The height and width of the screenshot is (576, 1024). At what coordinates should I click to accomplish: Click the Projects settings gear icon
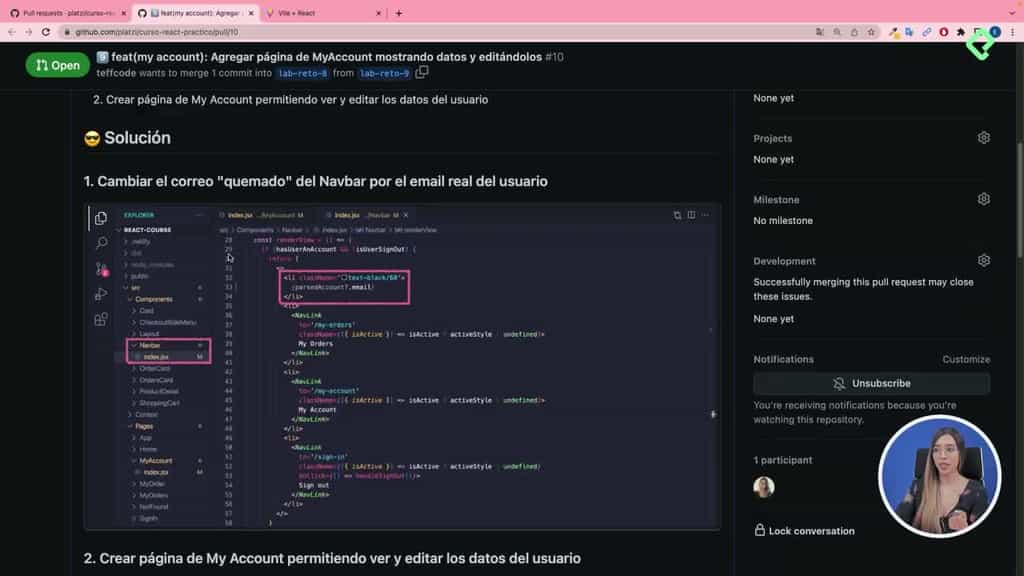click(x=984, y=138)
